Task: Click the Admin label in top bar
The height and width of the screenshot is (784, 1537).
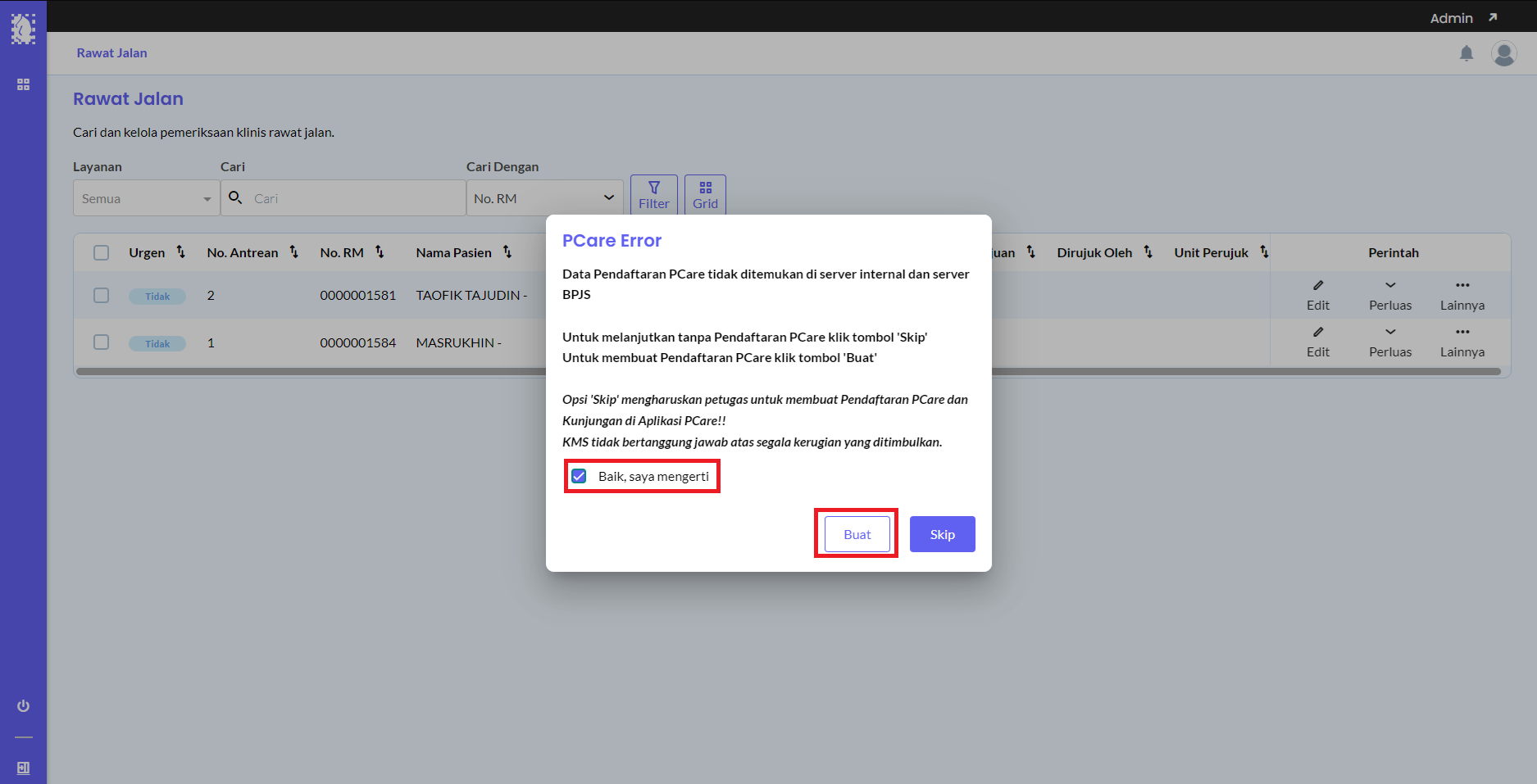Action: coord(1452,18)
